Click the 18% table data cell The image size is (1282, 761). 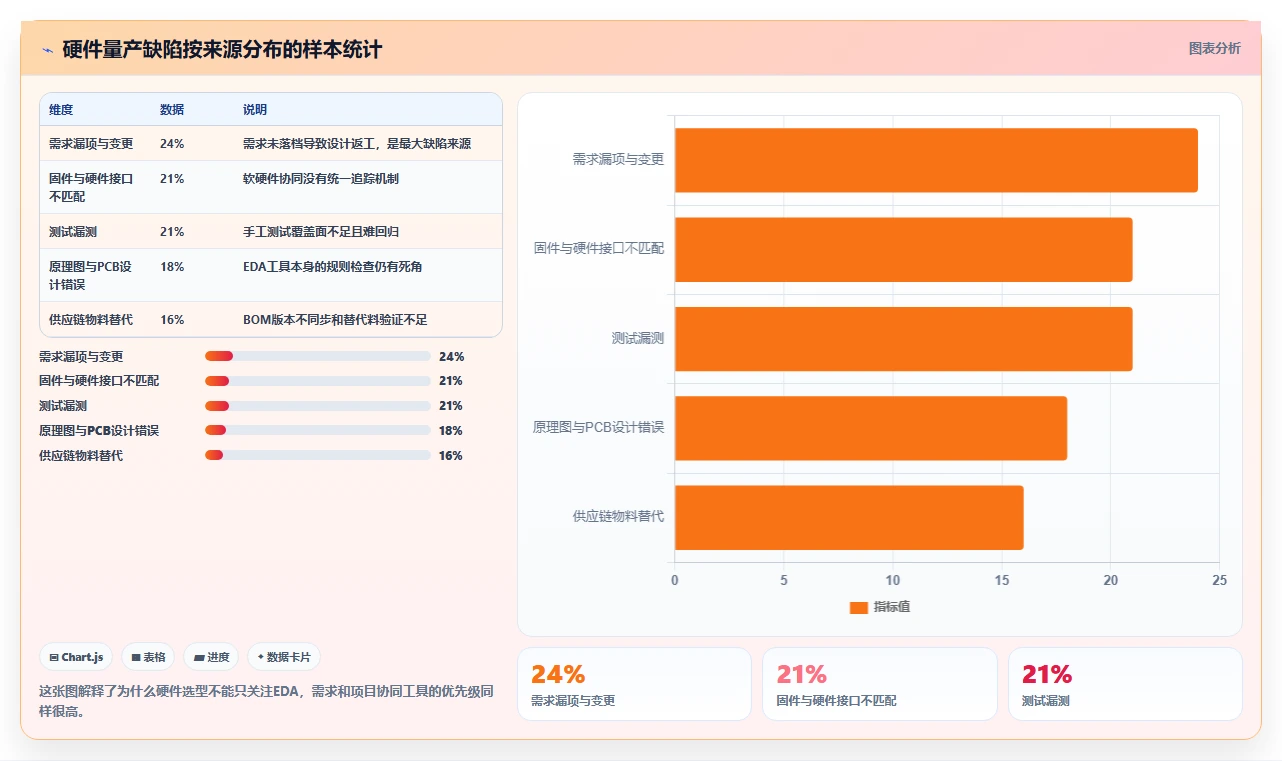pyautogui.click(x=172, y=267)
